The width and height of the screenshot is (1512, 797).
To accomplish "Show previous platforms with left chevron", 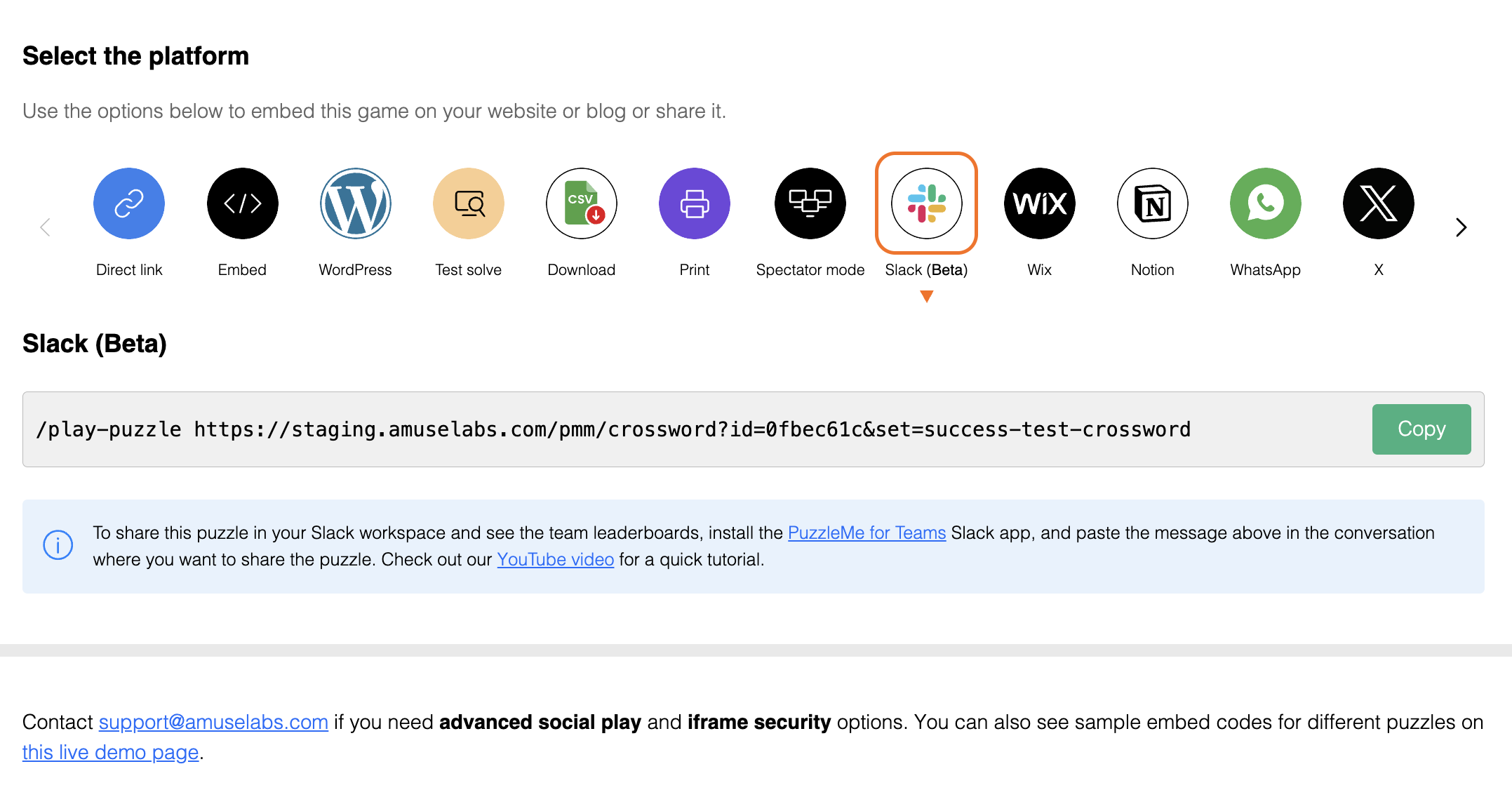I will pyautogui.click(x=46, y=227).
